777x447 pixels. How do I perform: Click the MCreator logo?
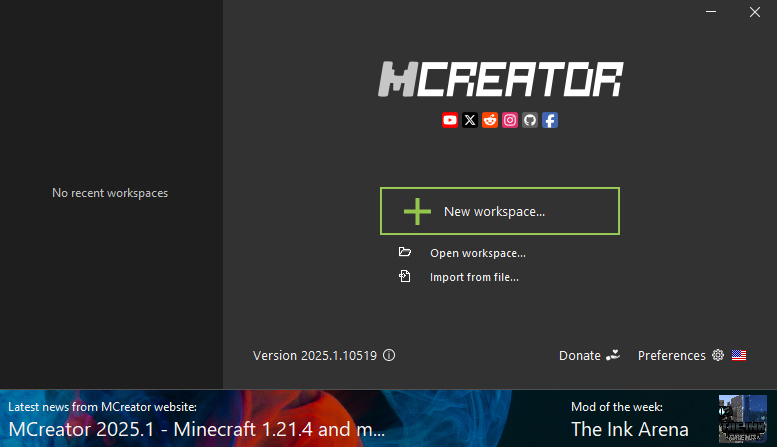click(500, 79)
